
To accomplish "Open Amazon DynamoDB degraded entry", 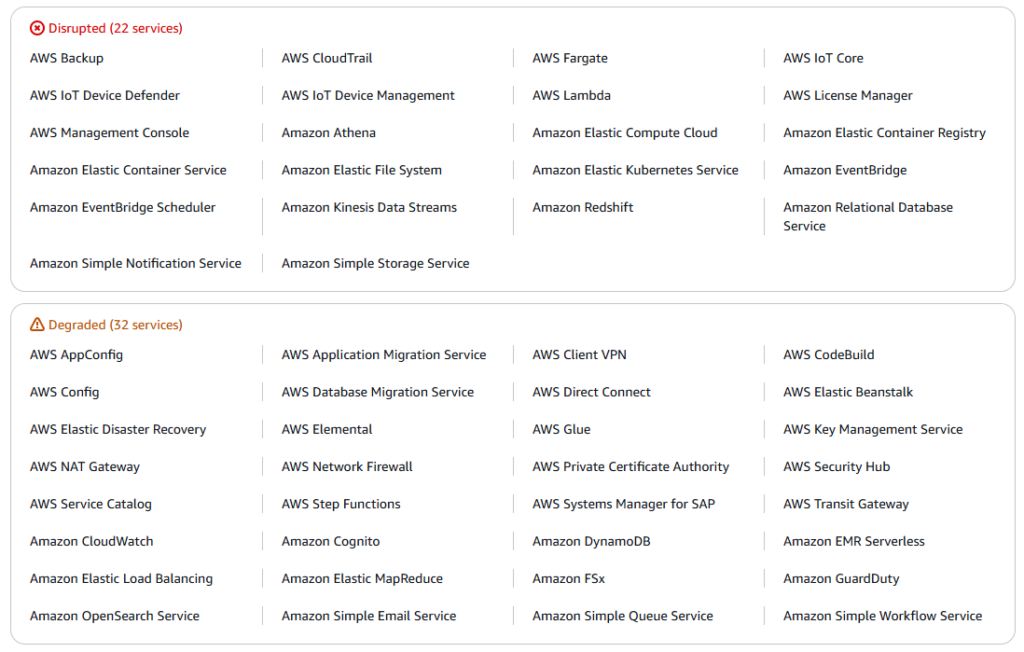I will [584, 542].
